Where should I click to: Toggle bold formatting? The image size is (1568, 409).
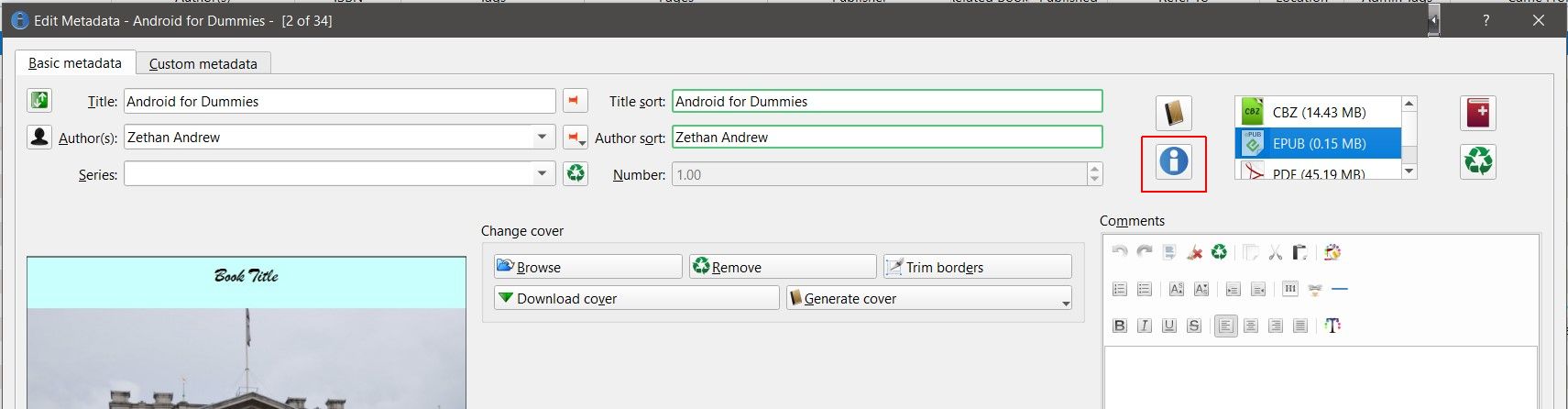click(1119, 326)
